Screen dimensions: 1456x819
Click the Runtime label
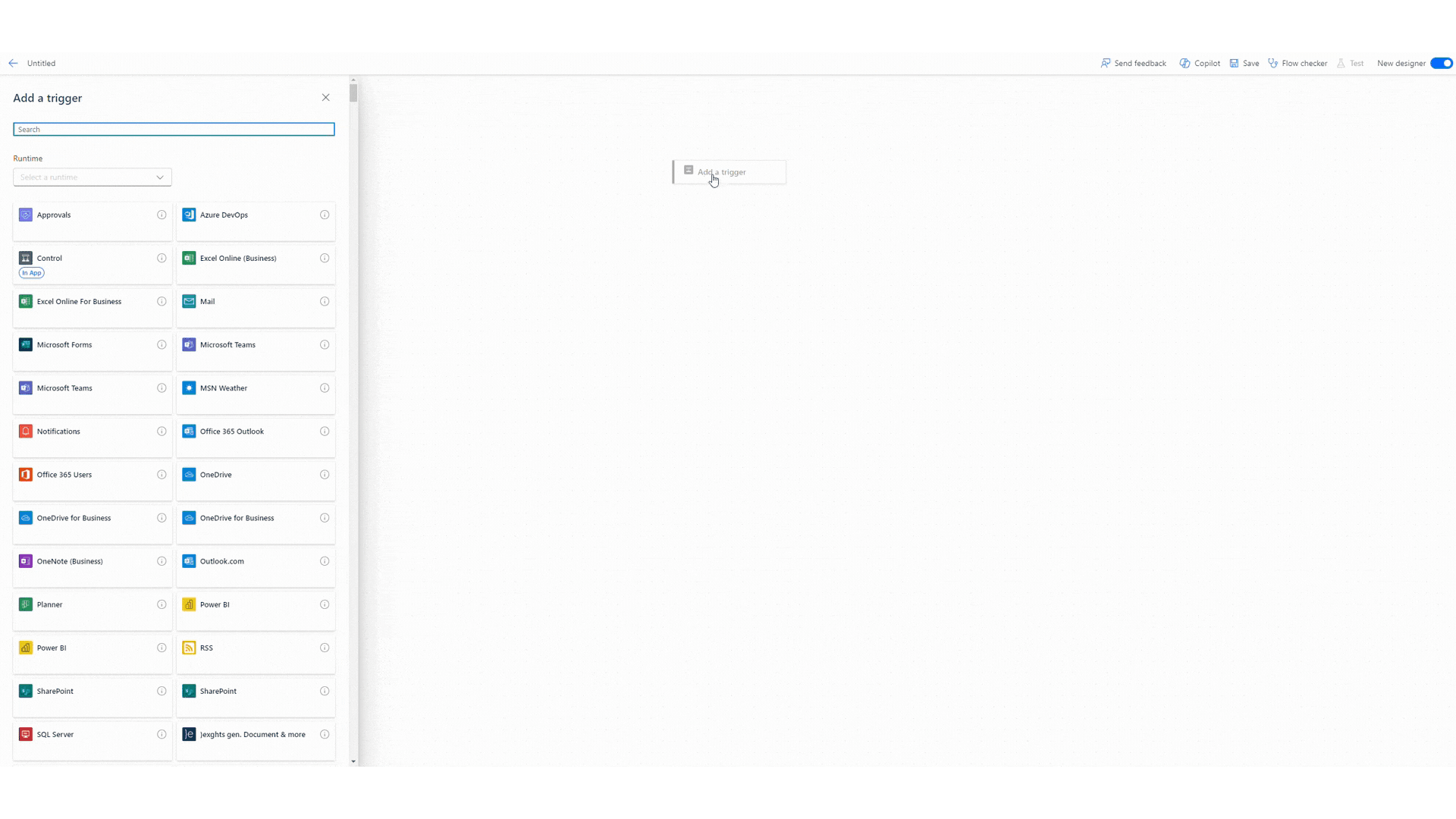coord(28,158)
